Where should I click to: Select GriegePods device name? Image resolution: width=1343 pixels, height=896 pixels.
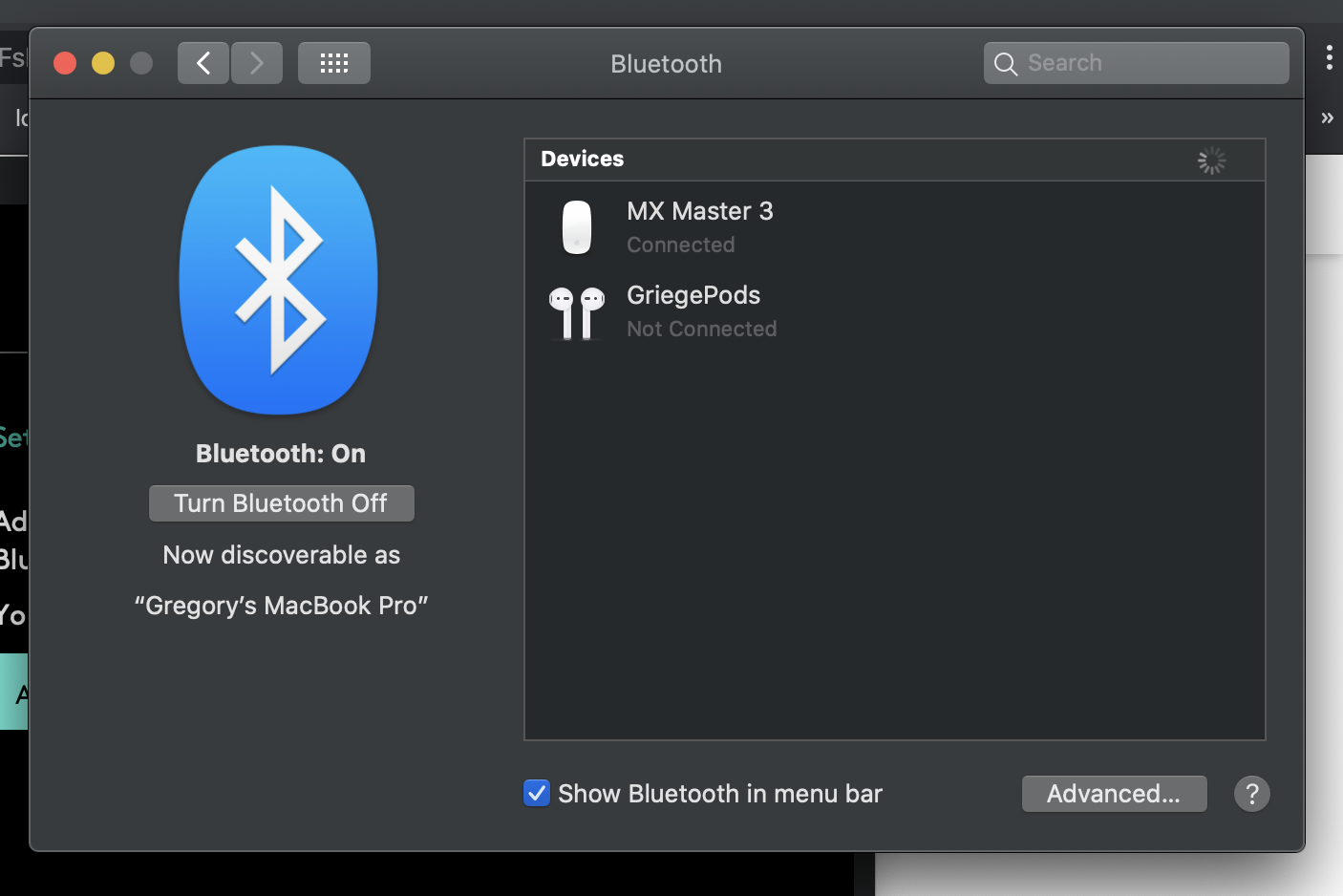(x=693, y=295)
